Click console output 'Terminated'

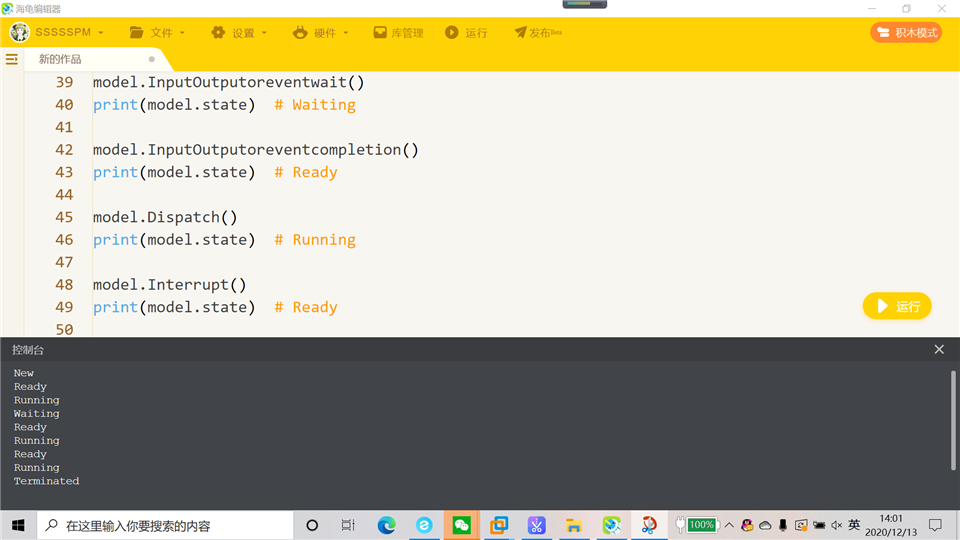pos(47,481)
